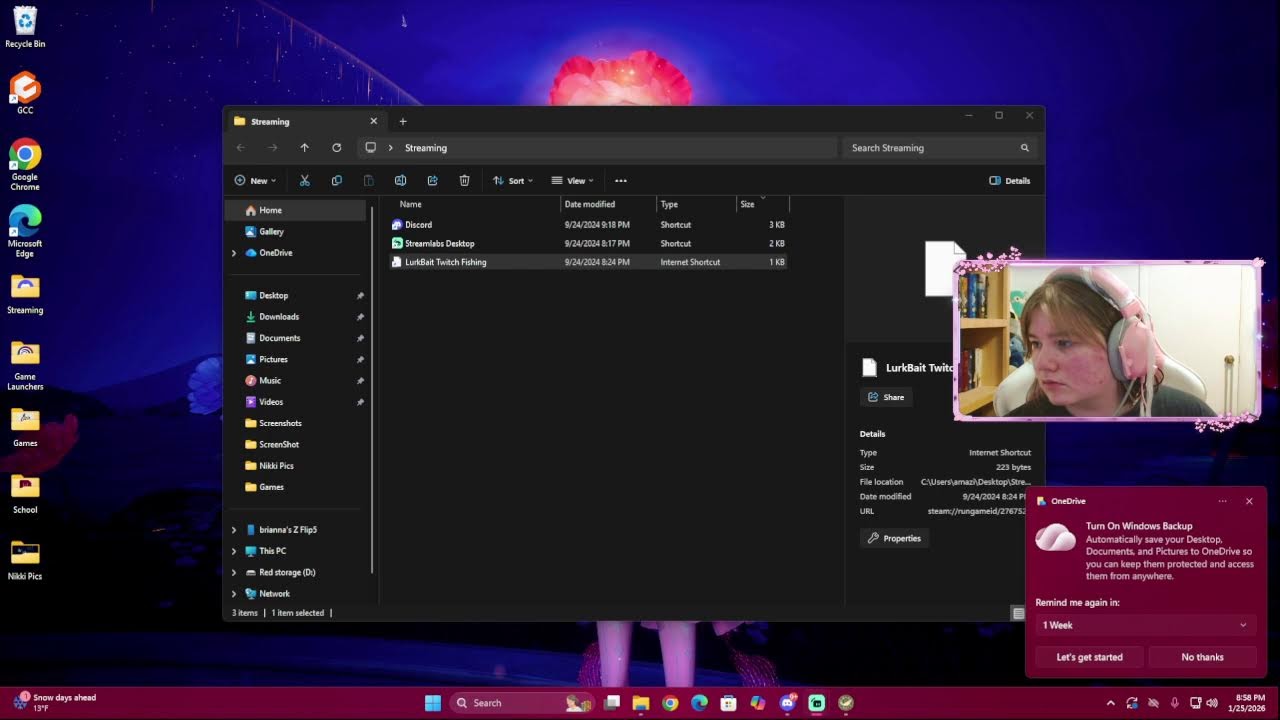Refresh the Streaming folder view
This screenshot has height=720, width=1280.
[x=336, y=148]
